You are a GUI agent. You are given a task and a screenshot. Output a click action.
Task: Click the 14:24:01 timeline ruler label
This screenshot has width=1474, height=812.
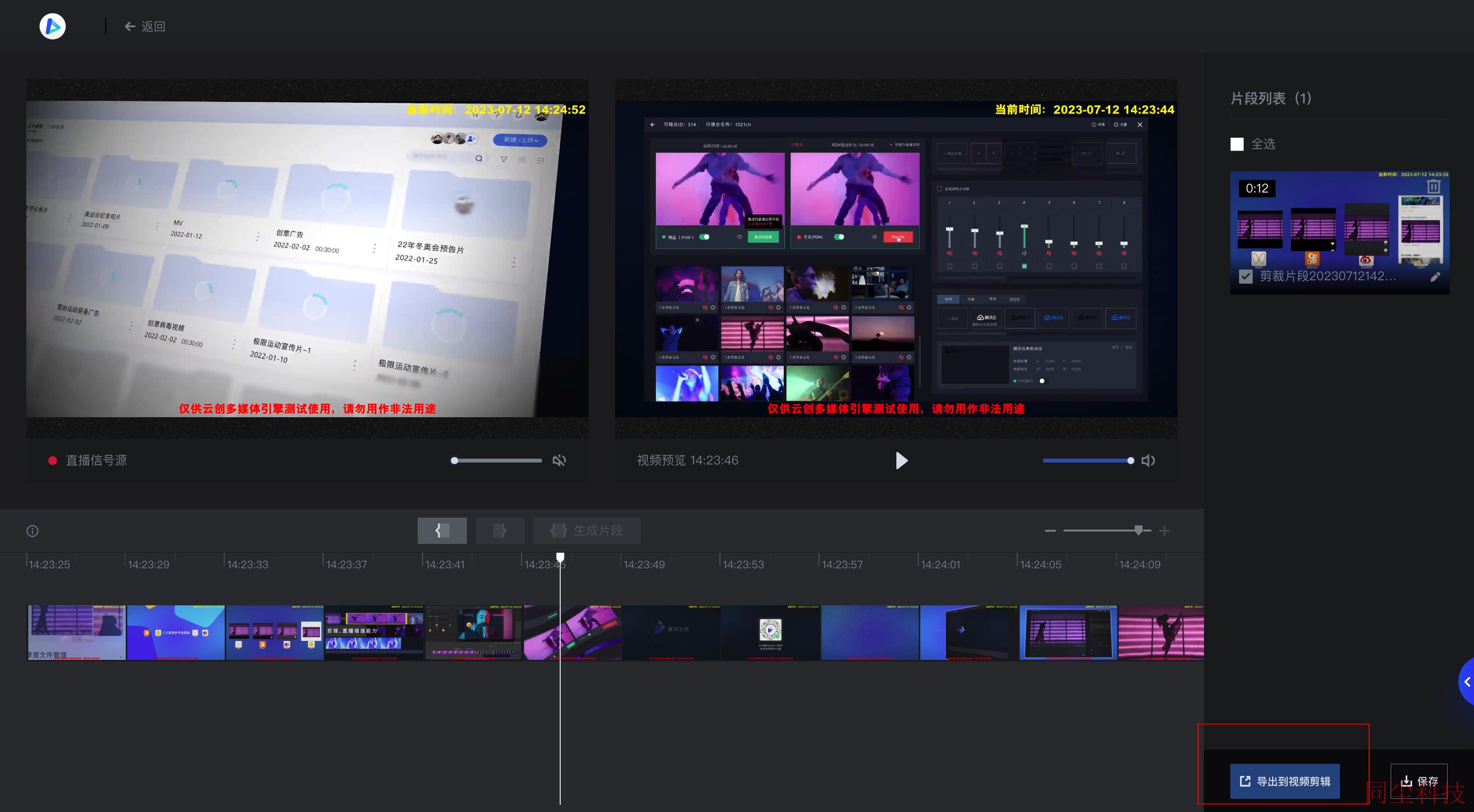tap(940, 564)
